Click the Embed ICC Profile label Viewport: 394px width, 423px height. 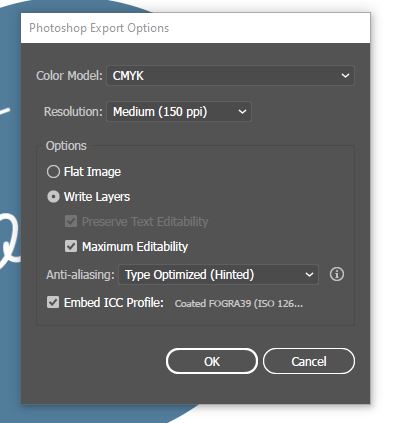(x=114, y=303)
